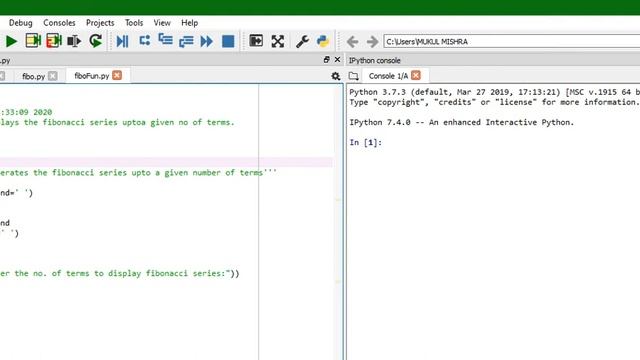Viewport: 640px width, 360px height.
Task: Start debugging with the Debug file icon
Action: point(122,41)
